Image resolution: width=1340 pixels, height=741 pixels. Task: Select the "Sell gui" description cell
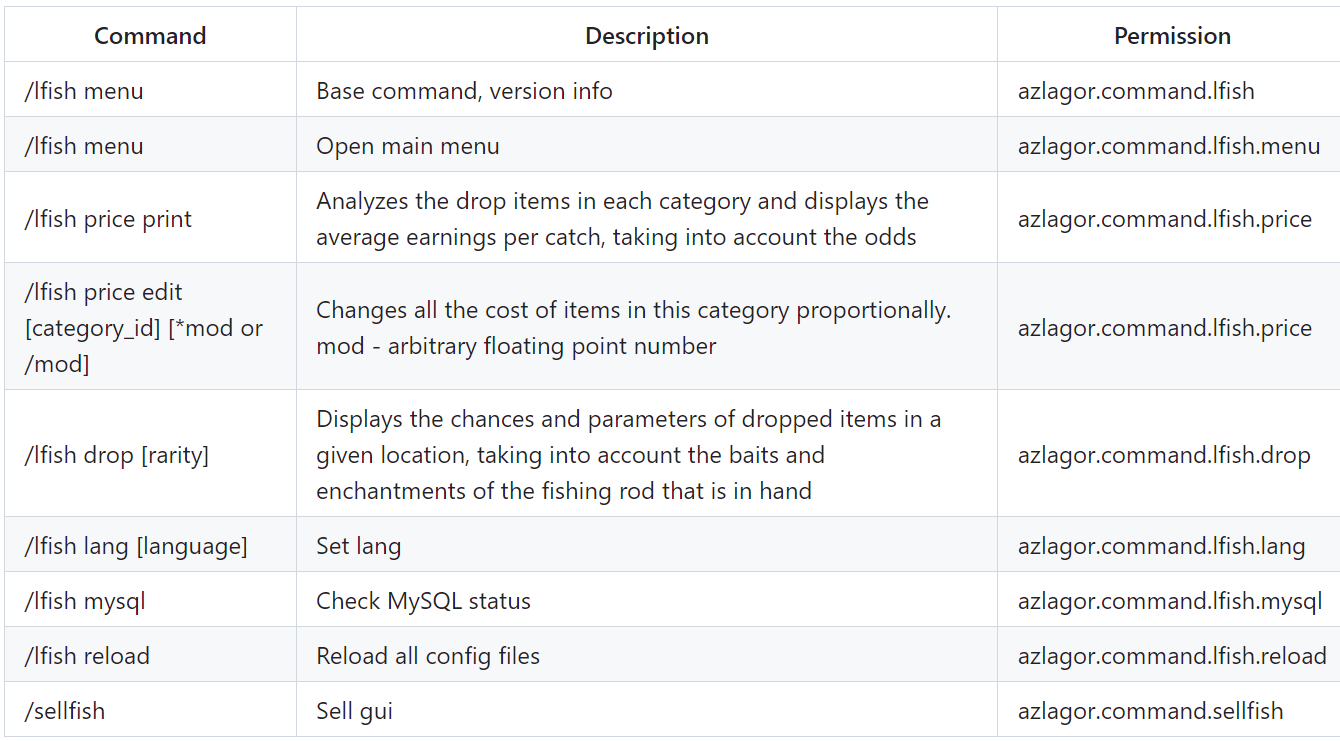[x=647, y=711]
